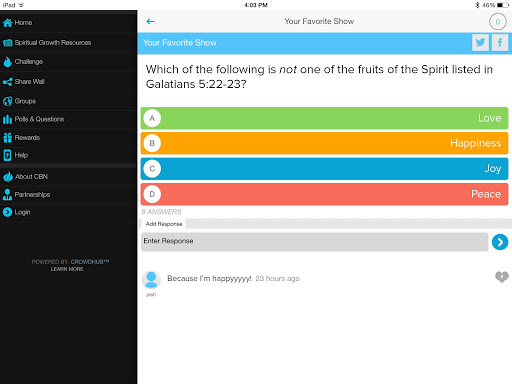
Task: Follow the CrowdHub Learn More link
Action: click(67, 269)
